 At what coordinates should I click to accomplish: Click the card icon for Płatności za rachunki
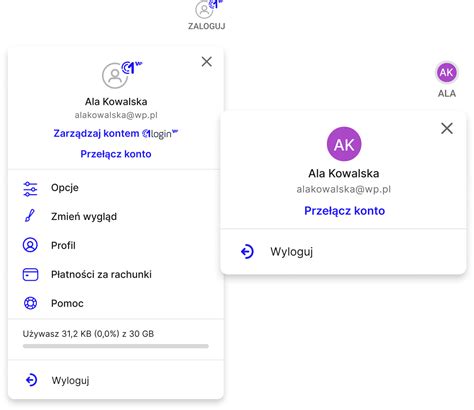[30, 274]
